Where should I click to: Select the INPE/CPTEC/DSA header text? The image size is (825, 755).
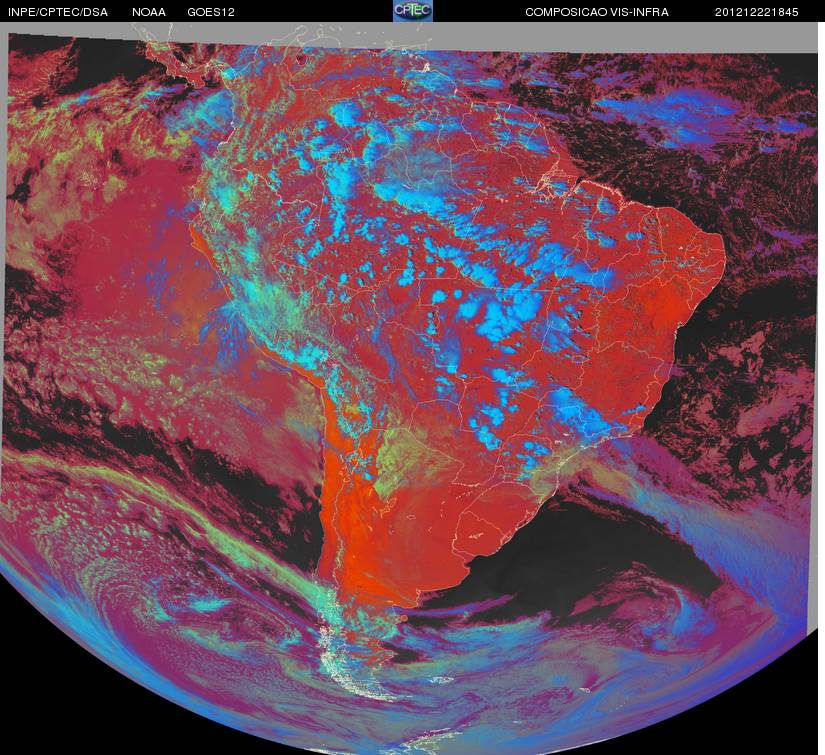(58, 12)
